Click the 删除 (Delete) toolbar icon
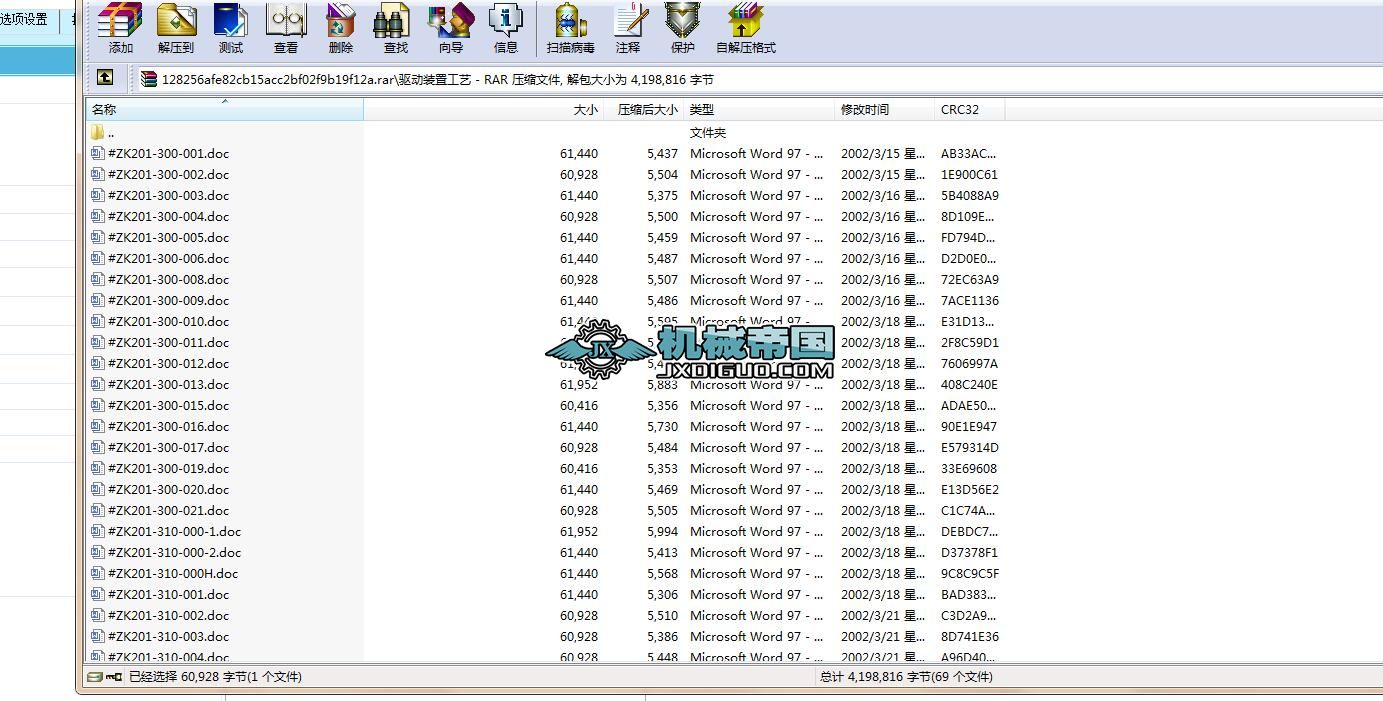 341,28
